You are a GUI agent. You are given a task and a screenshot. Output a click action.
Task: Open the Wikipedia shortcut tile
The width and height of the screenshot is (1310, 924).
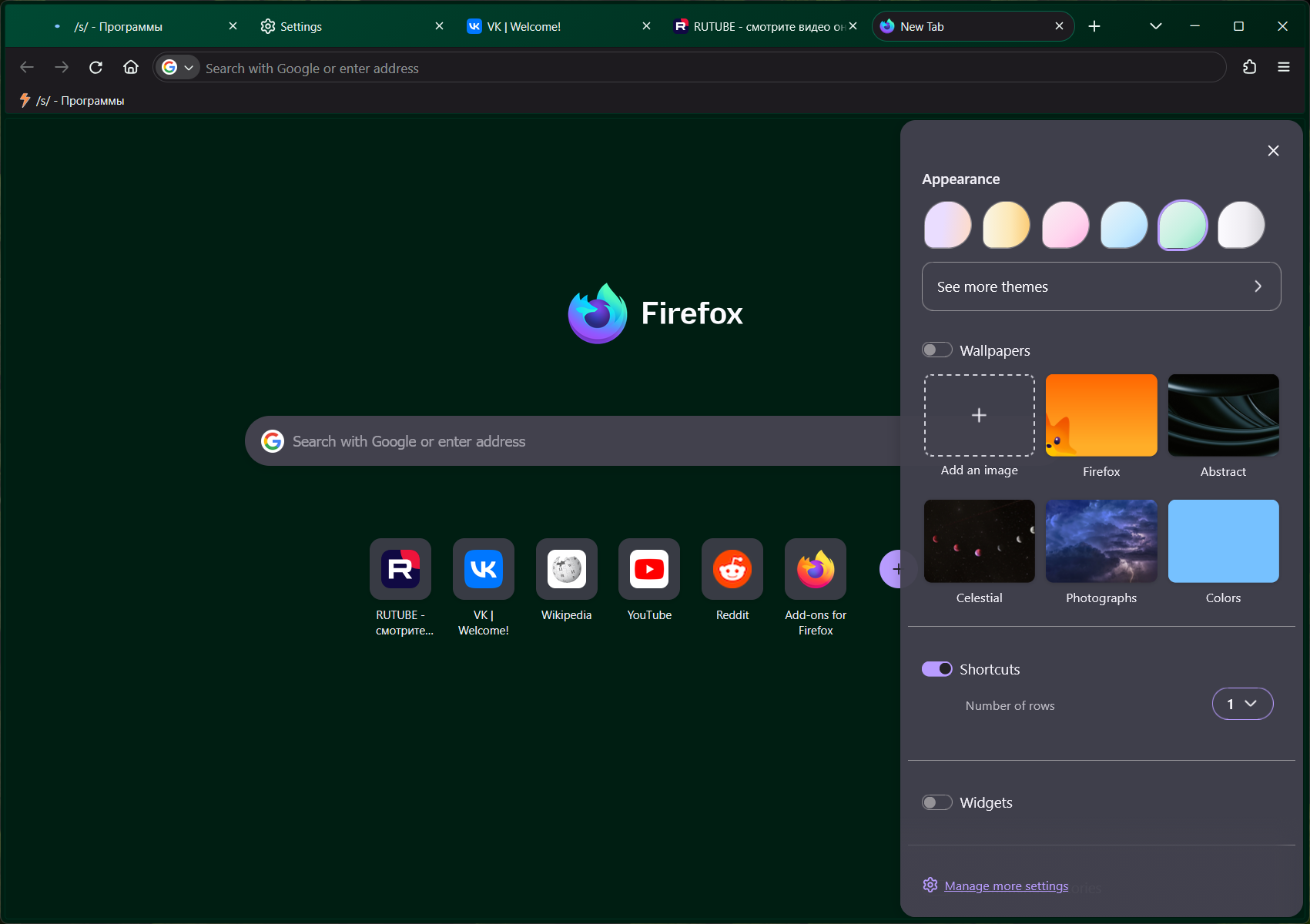[x=567, y=569]
